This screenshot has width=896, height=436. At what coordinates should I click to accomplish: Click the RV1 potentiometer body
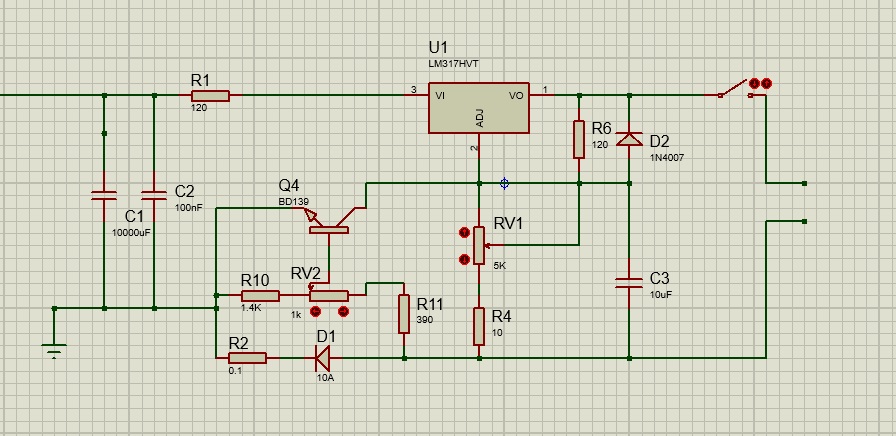tap(479, 241)
